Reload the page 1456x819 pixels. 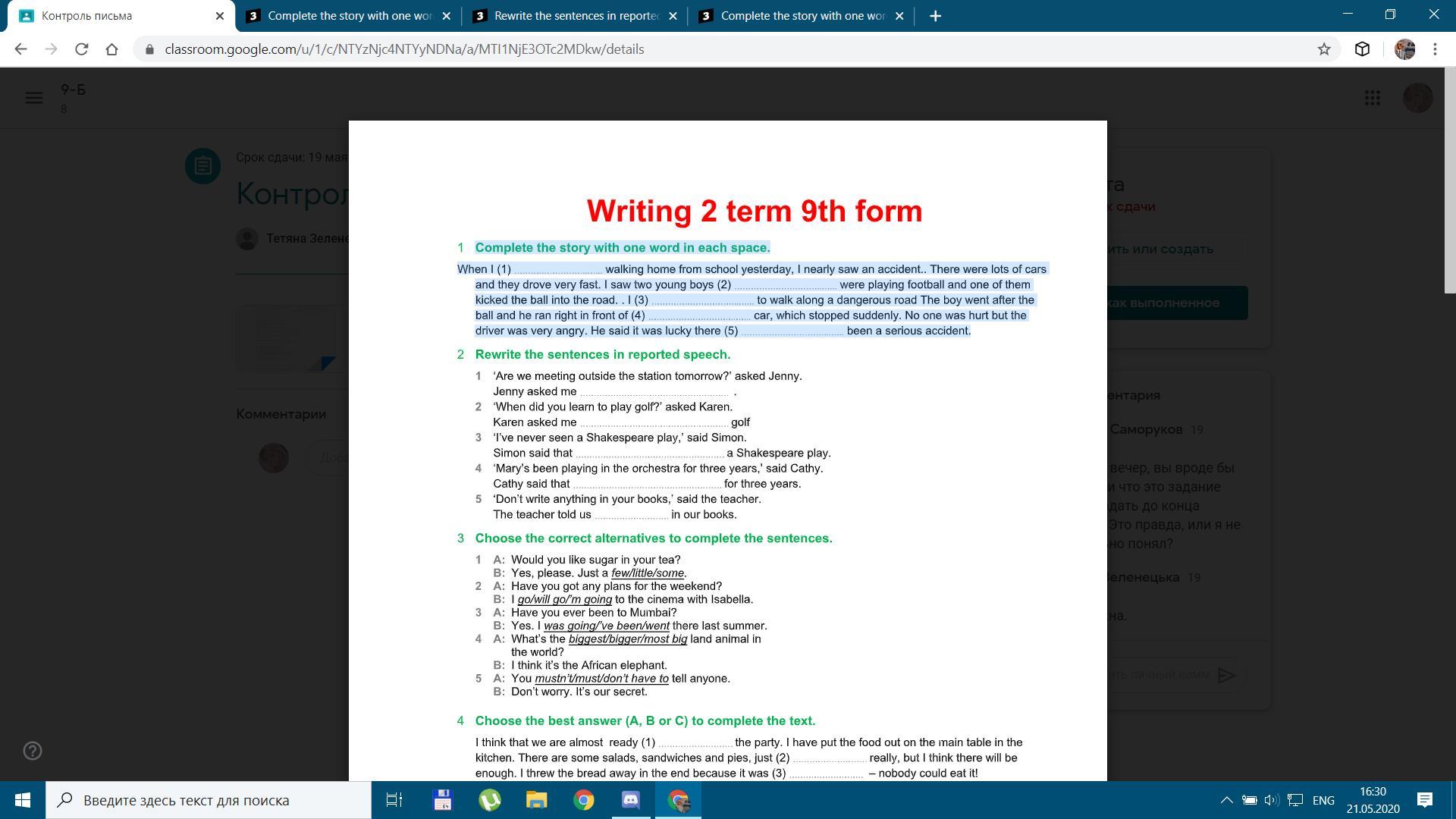pyautogui.click(x=81, y=49)
